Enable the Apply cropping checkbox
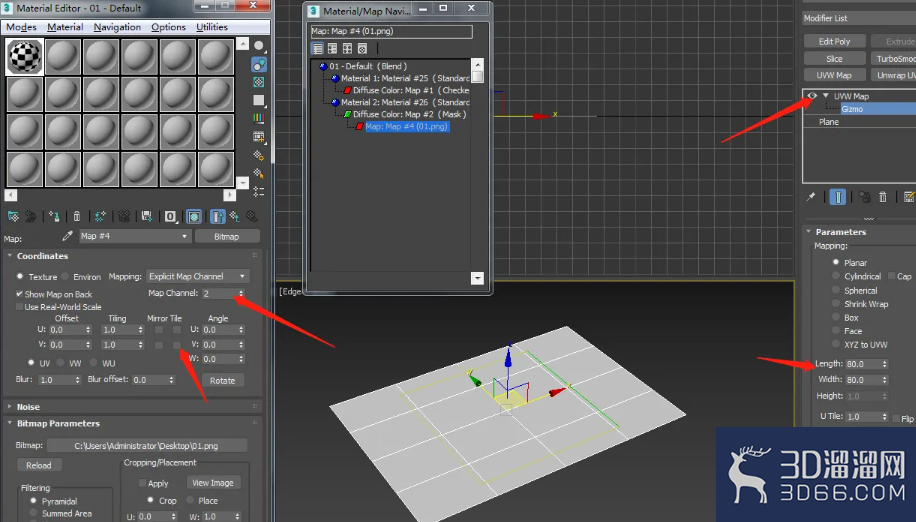Viewport: 916px width, 522px height. [142, 483]
